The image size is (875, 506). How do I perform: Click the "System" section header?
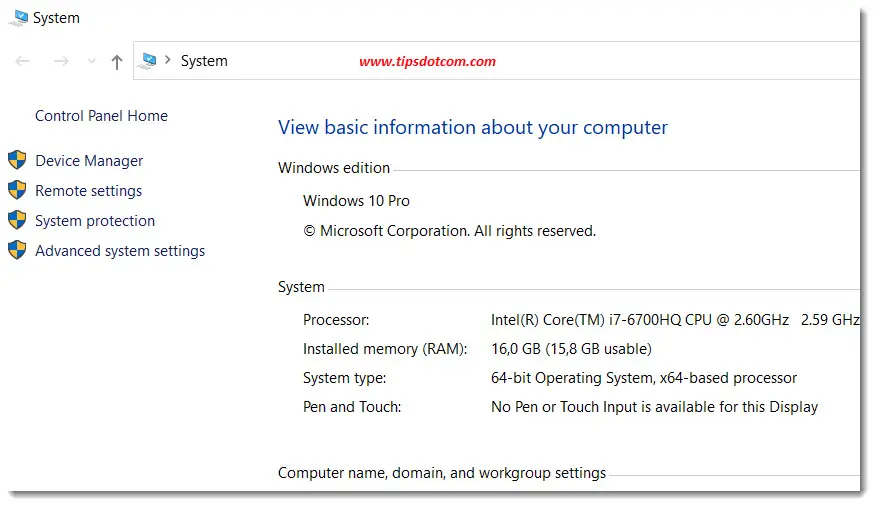(301, 287)
